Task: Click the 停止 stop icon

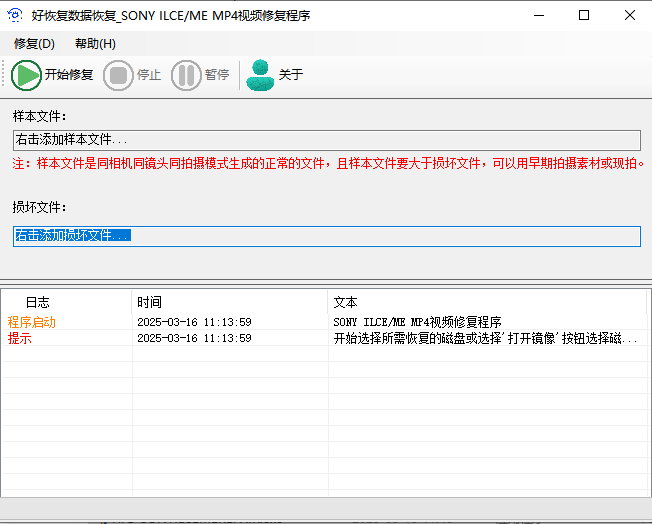Action: click(x=118, y=75)
